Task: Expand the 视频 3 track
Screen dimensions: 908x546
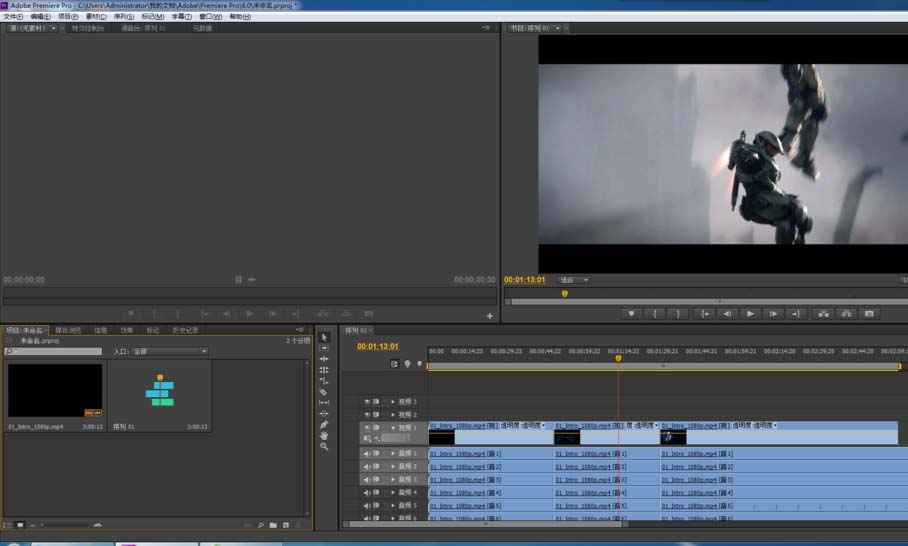Action: [x=393, y=401]
